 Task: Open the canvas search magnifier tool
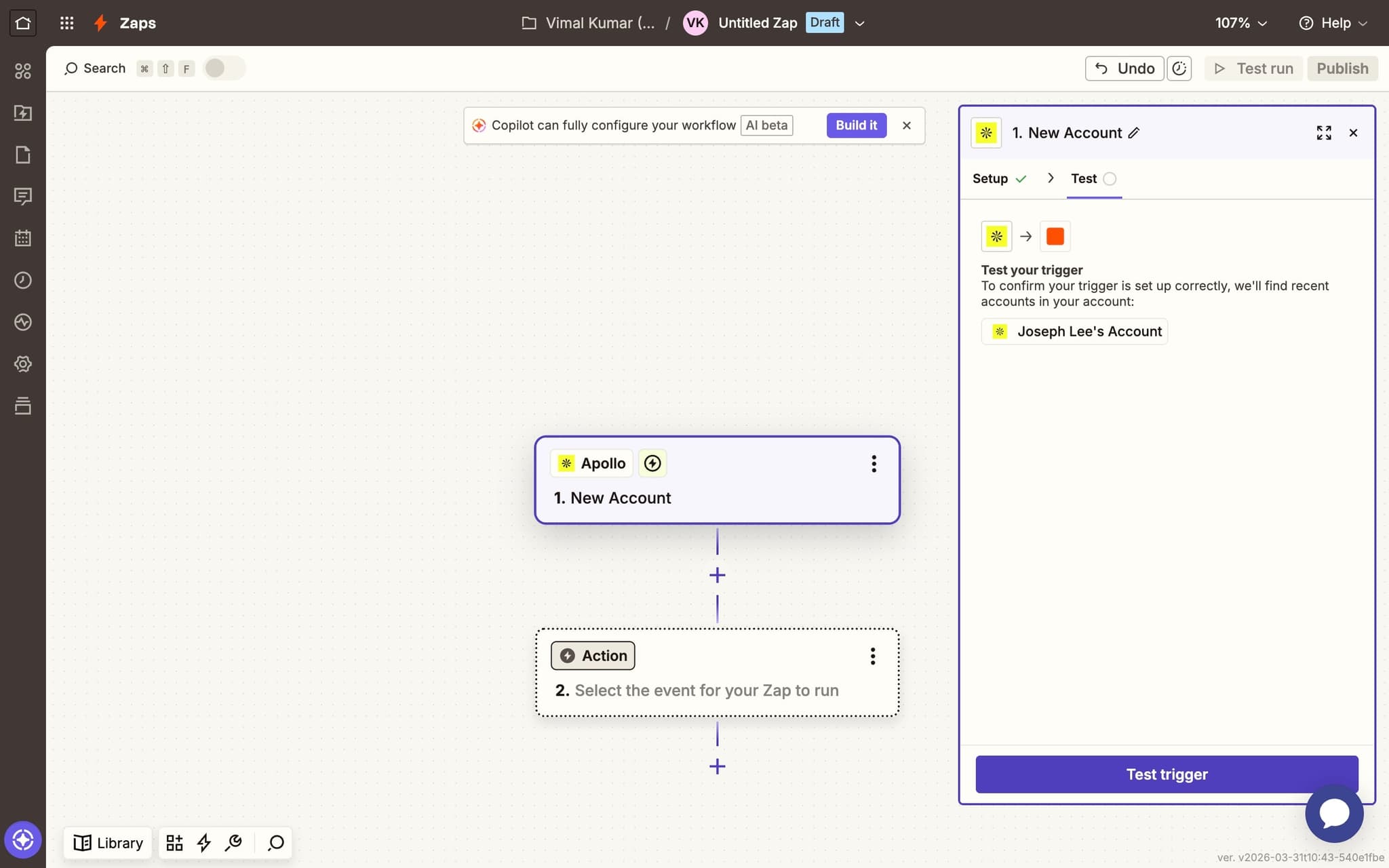pyautogui.click(x=275, y=843)
